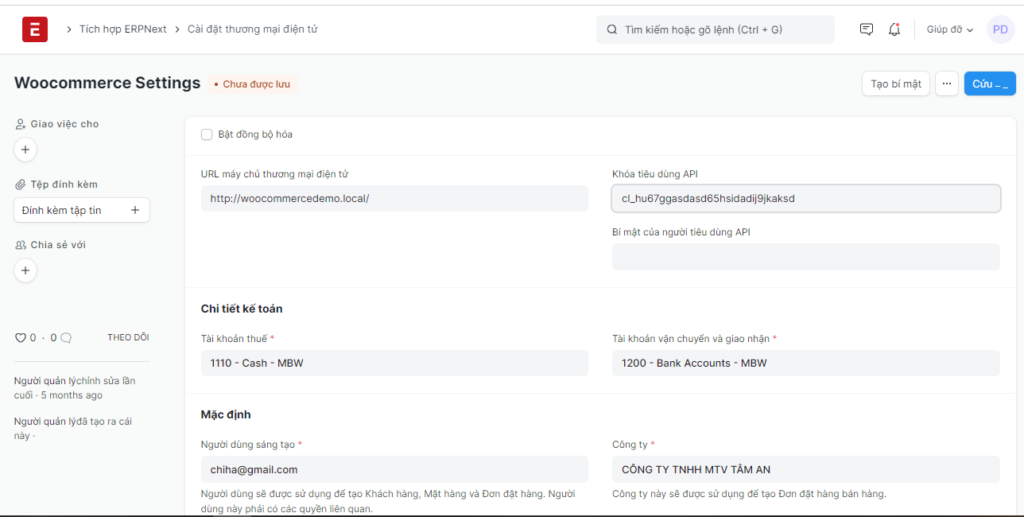Click the blue Cứu save button
This screenshot has height=517, width=1024.
pyautogui.click(x=989, y=84)
